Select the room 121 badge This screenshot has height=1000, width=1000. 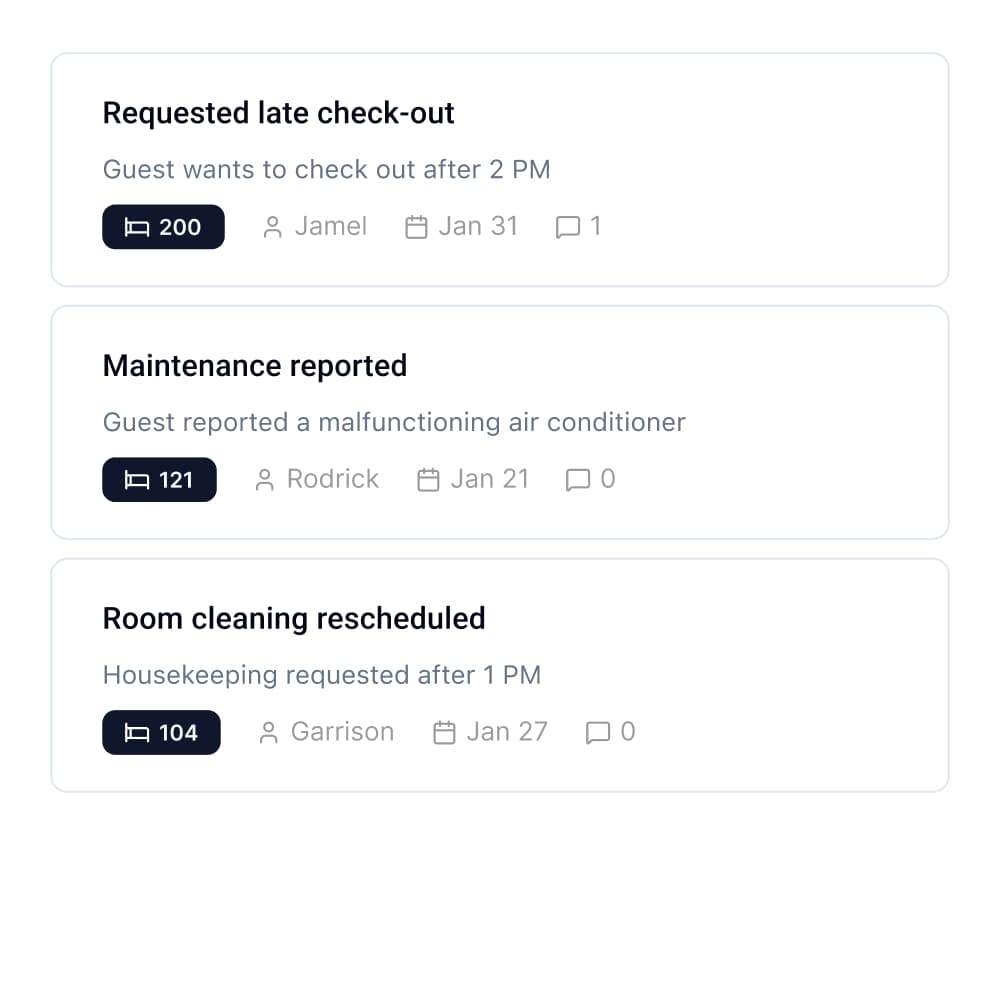click(159, 479)
